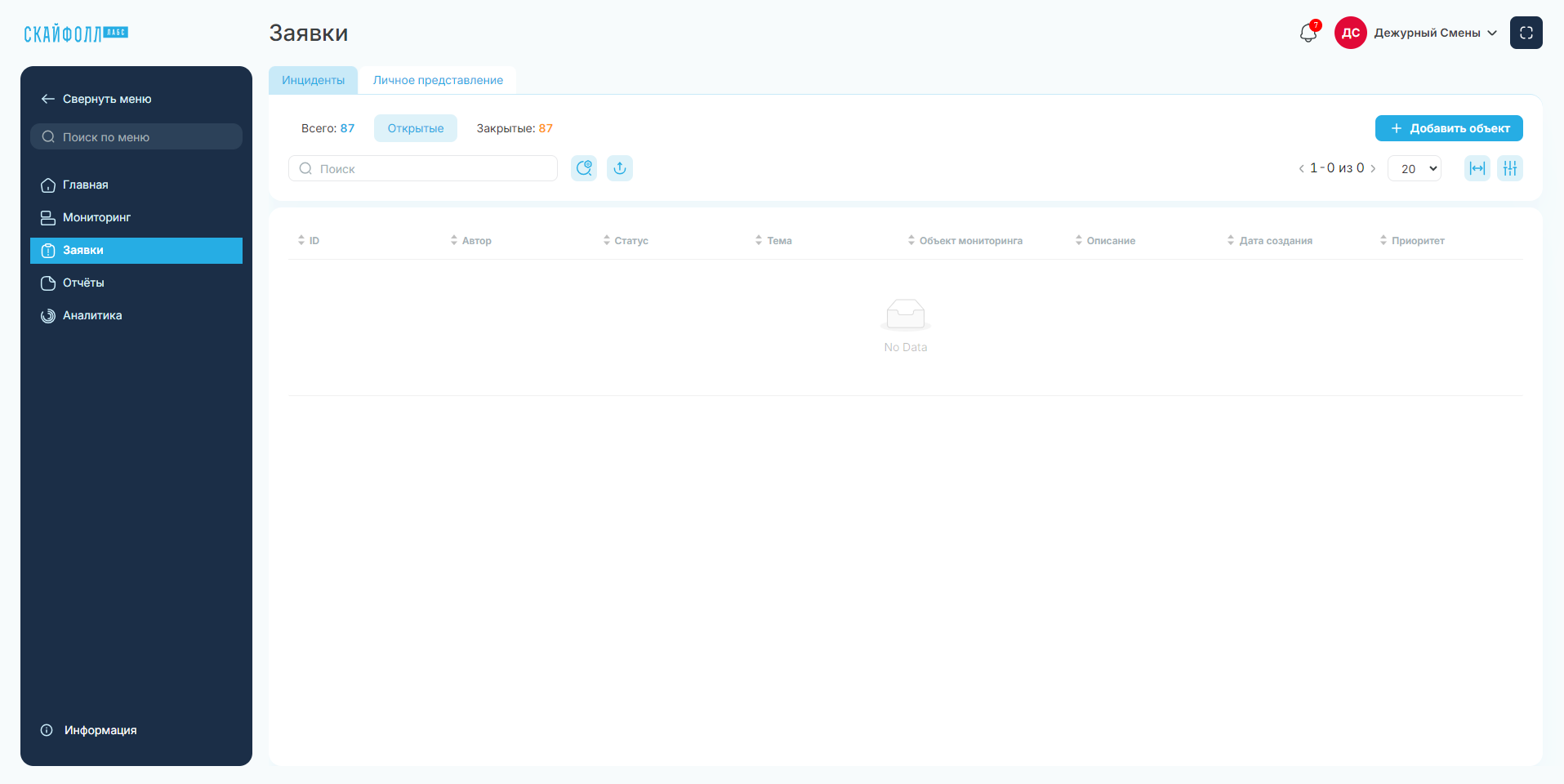Go to next page chevron

(x=1373, y=168)
